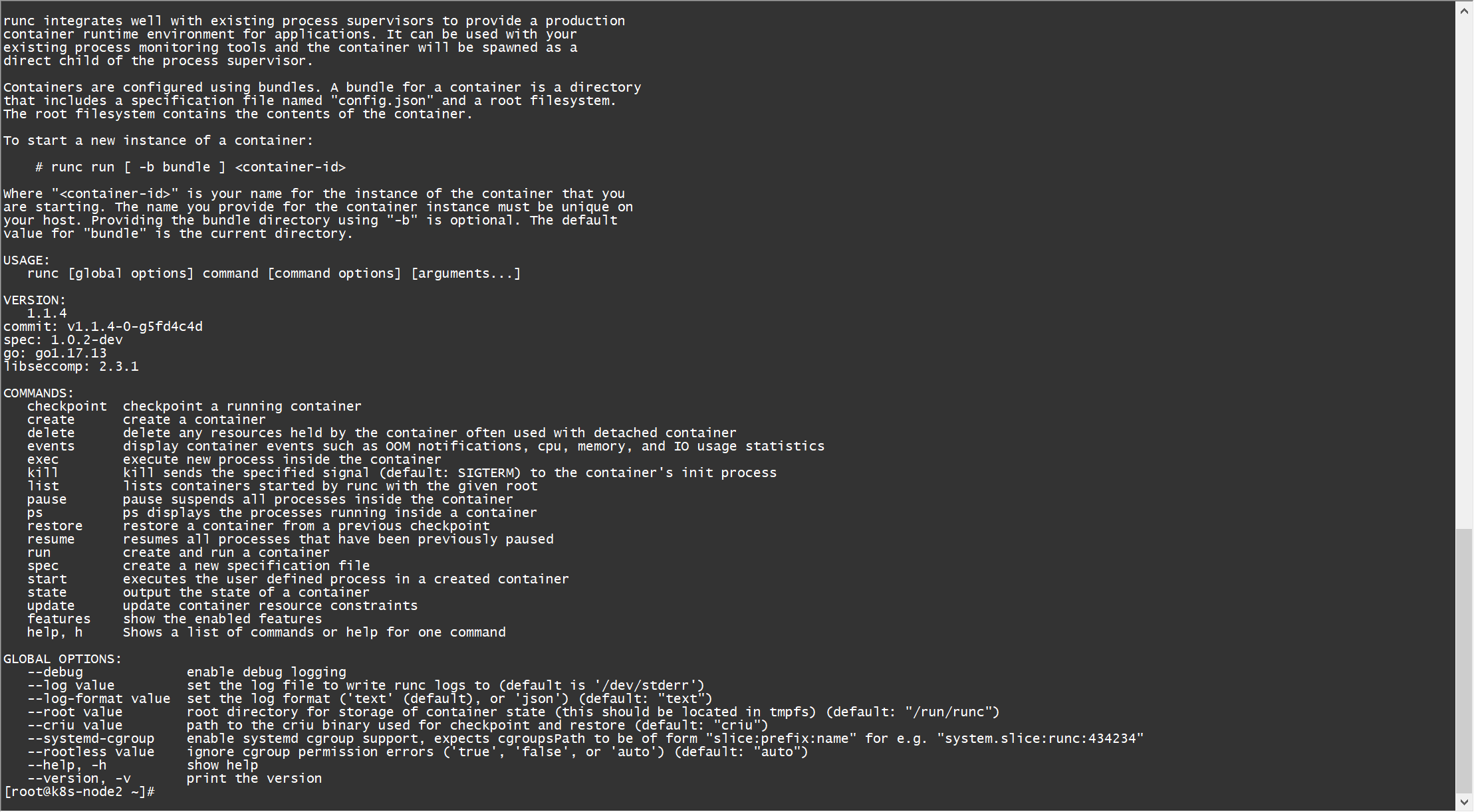Click the USAGE: heading text
The width and height of the screenshot is (1474, 812).
click(27, 260)
